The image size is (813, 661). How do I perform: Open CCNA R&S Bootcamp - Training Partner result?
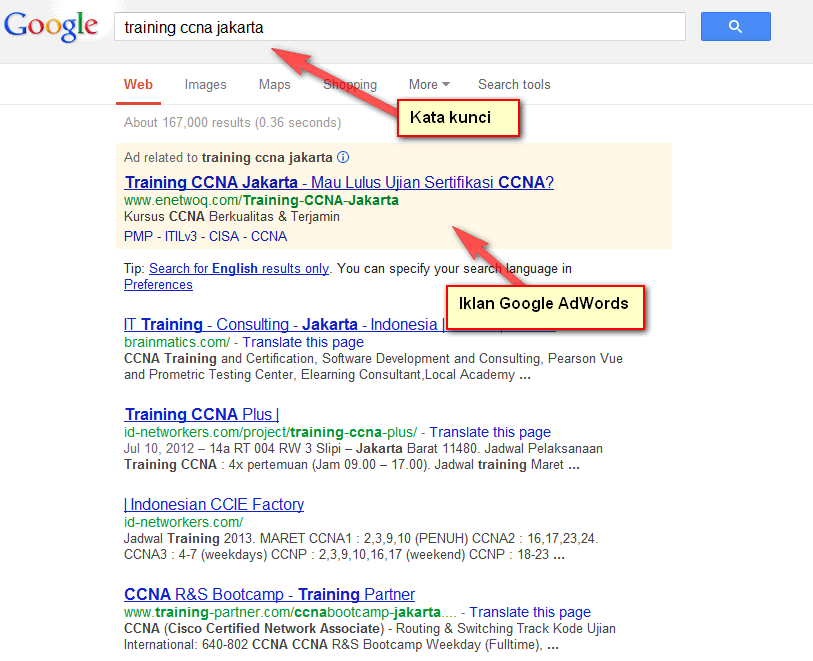pyautogui.click(x=270, y=594)
